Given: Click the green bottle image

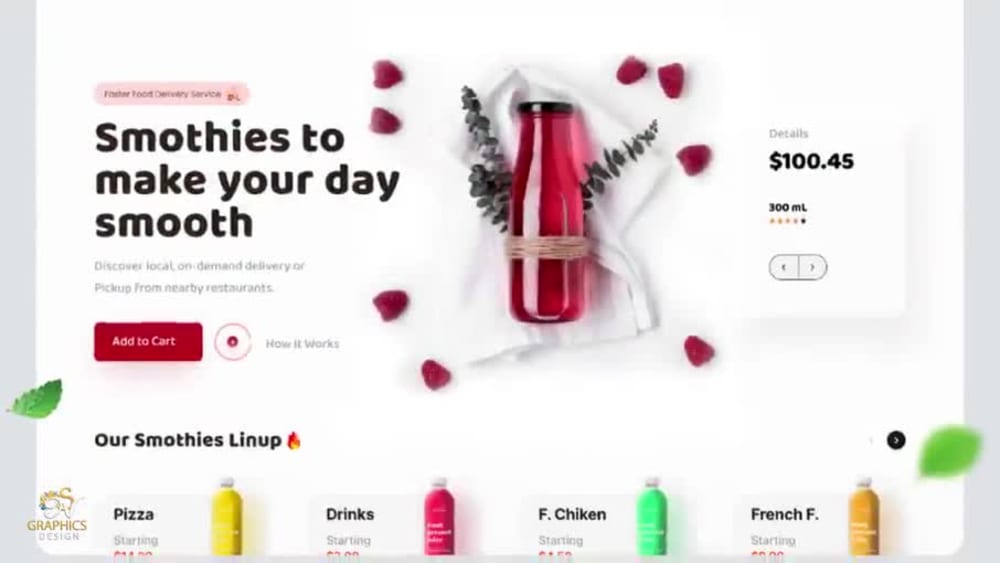Looking at the screenshot, I should point(652,516).
